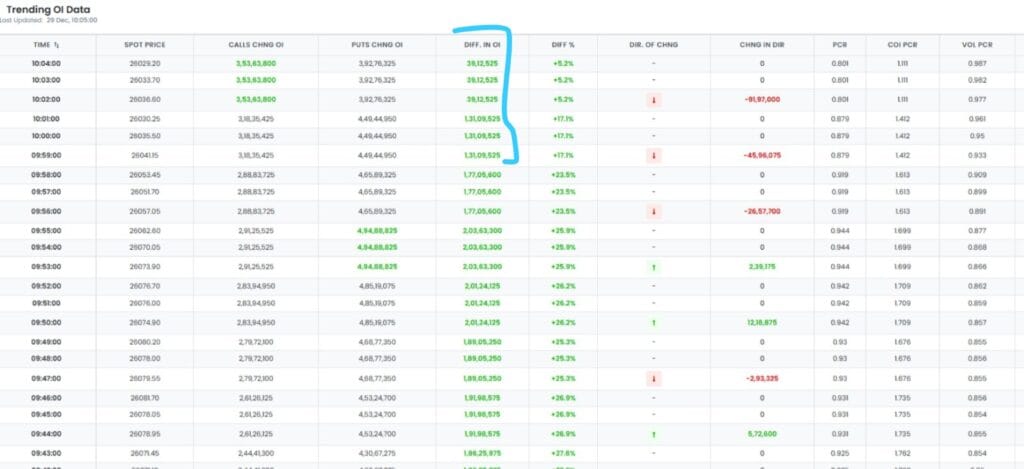This screenshot has width=1024, height=469.
Task: Click red down arrow in 10:02:00 row
Action: 653,100
